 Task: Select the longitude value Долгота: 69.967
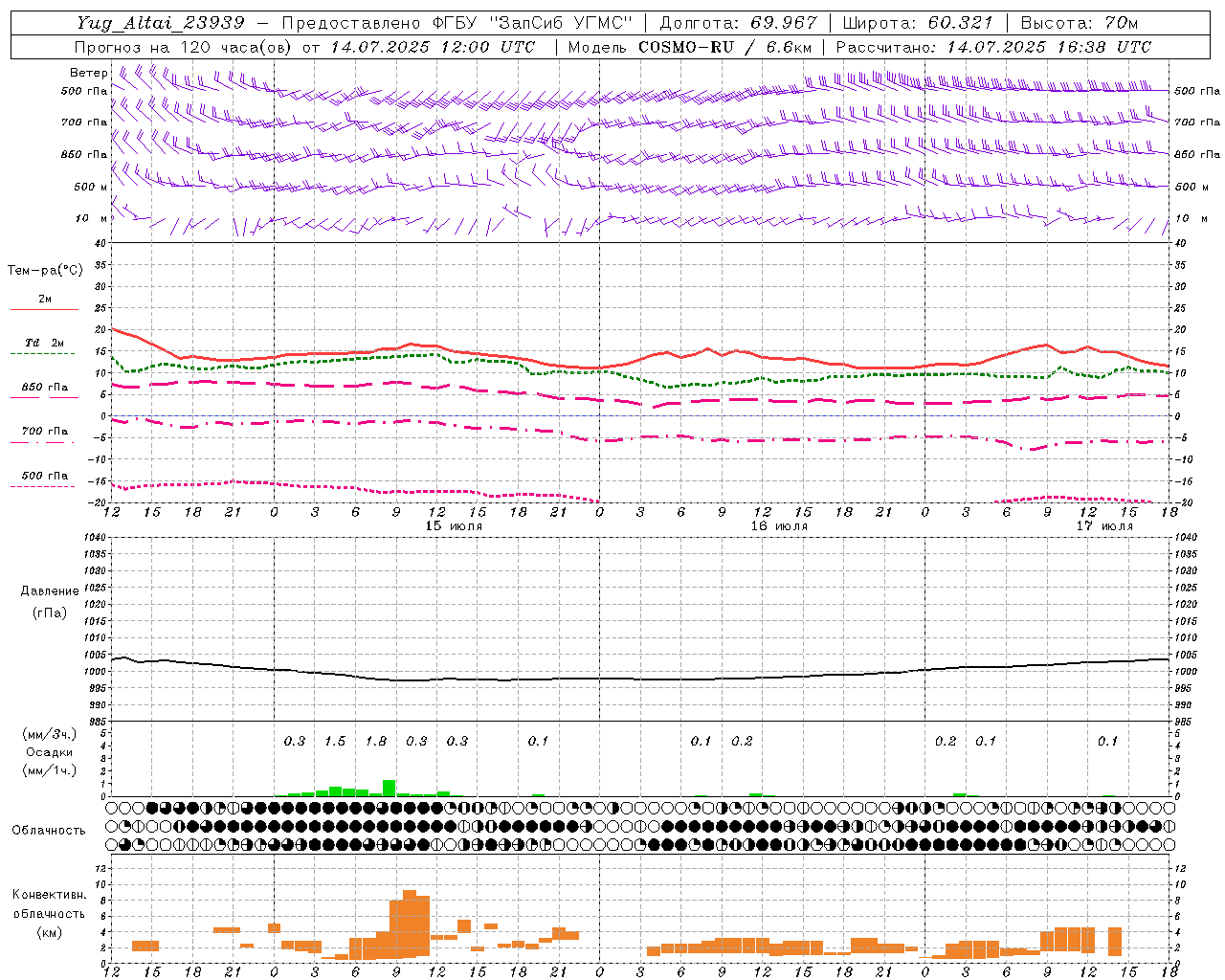point(739,23)
